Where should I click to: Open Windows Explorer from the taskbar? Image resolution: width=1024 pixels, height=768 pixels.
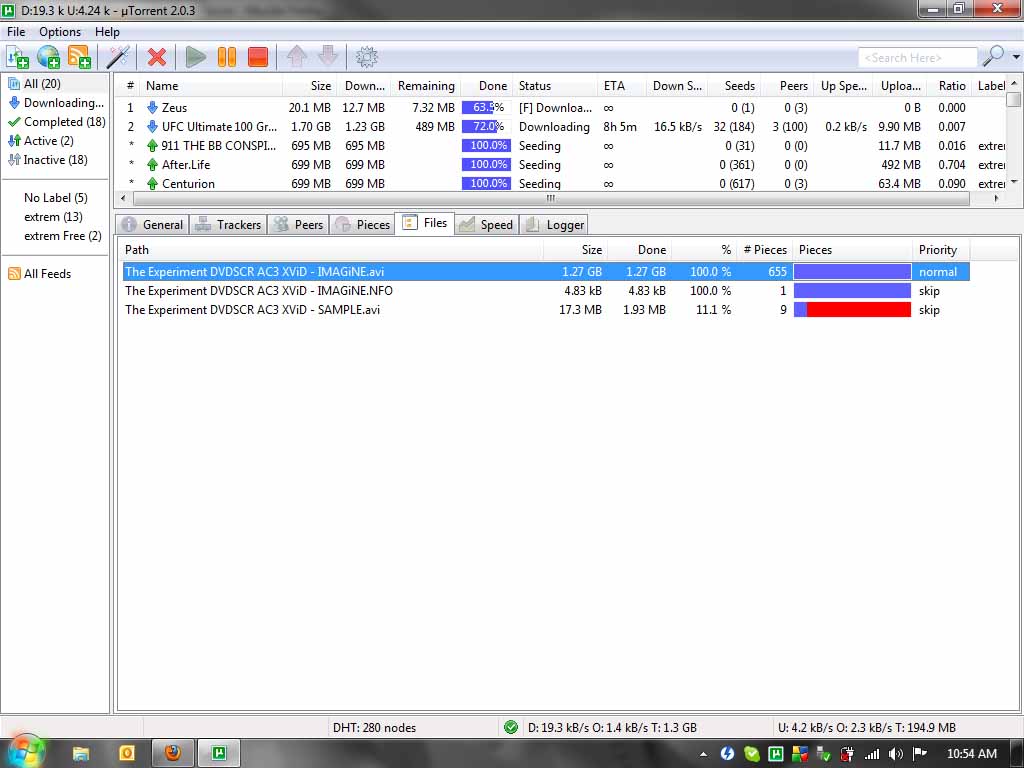point(80,754)
